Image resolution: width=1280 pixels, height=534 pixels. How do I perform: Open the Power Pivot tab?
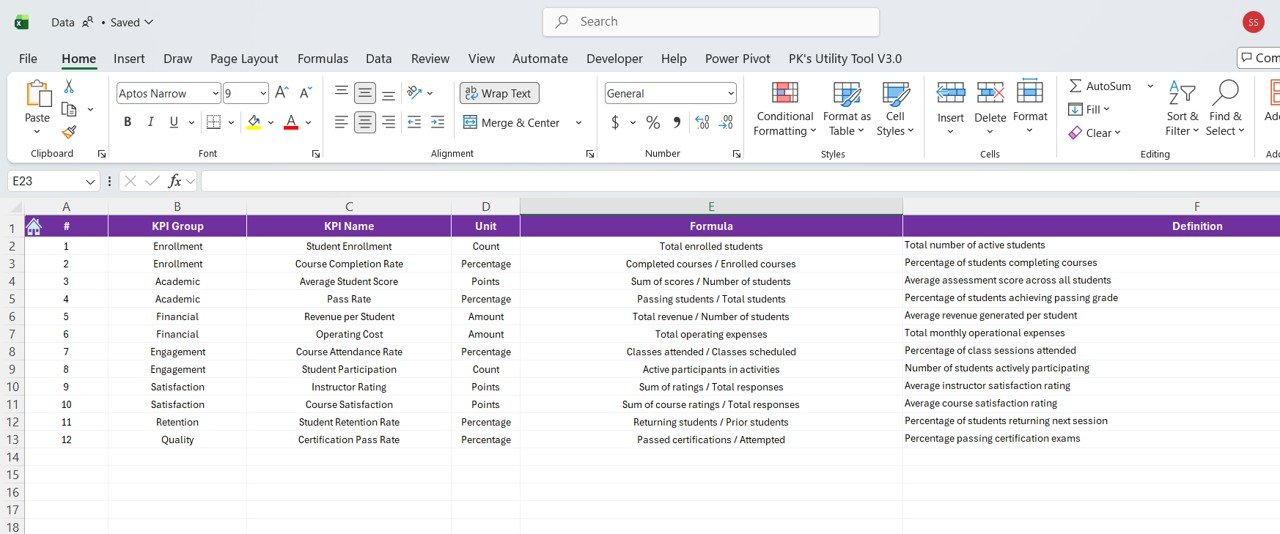tap(737, 58)
